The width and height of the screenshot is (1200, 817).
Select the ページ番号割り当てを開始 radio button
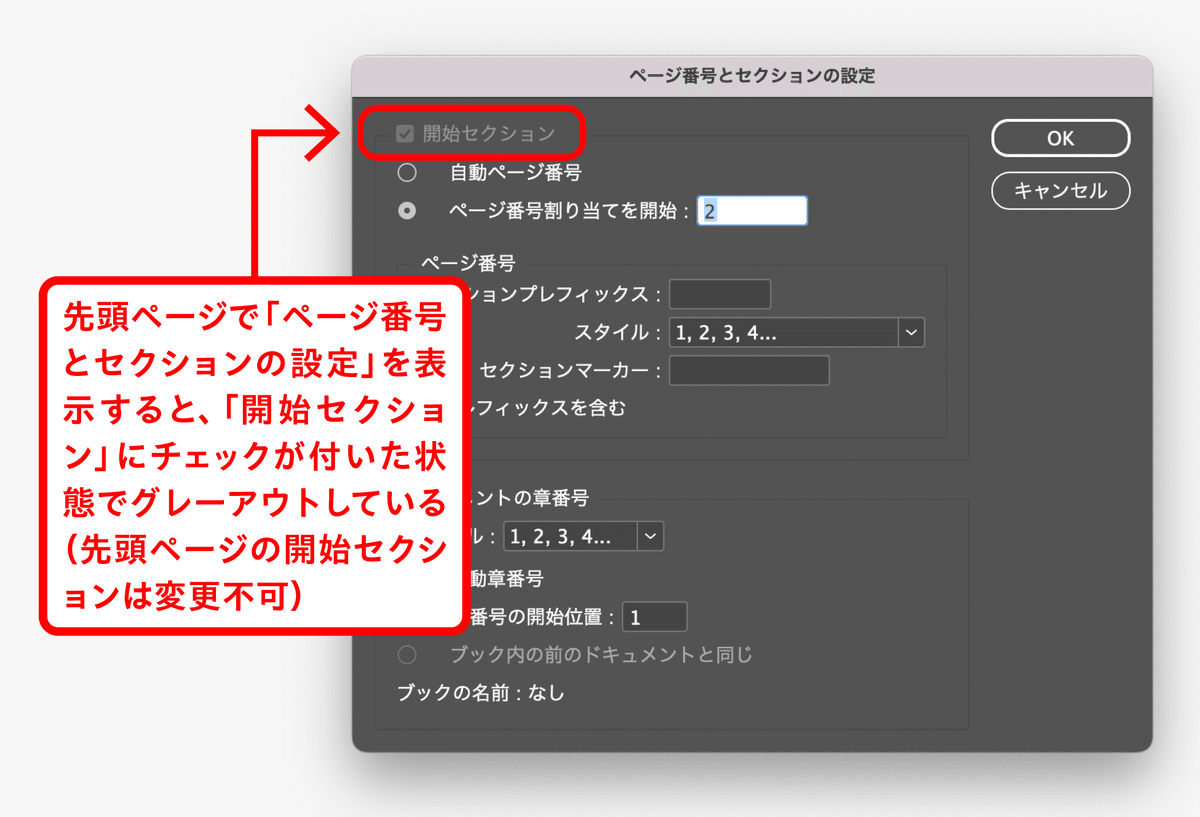(407, 211)
